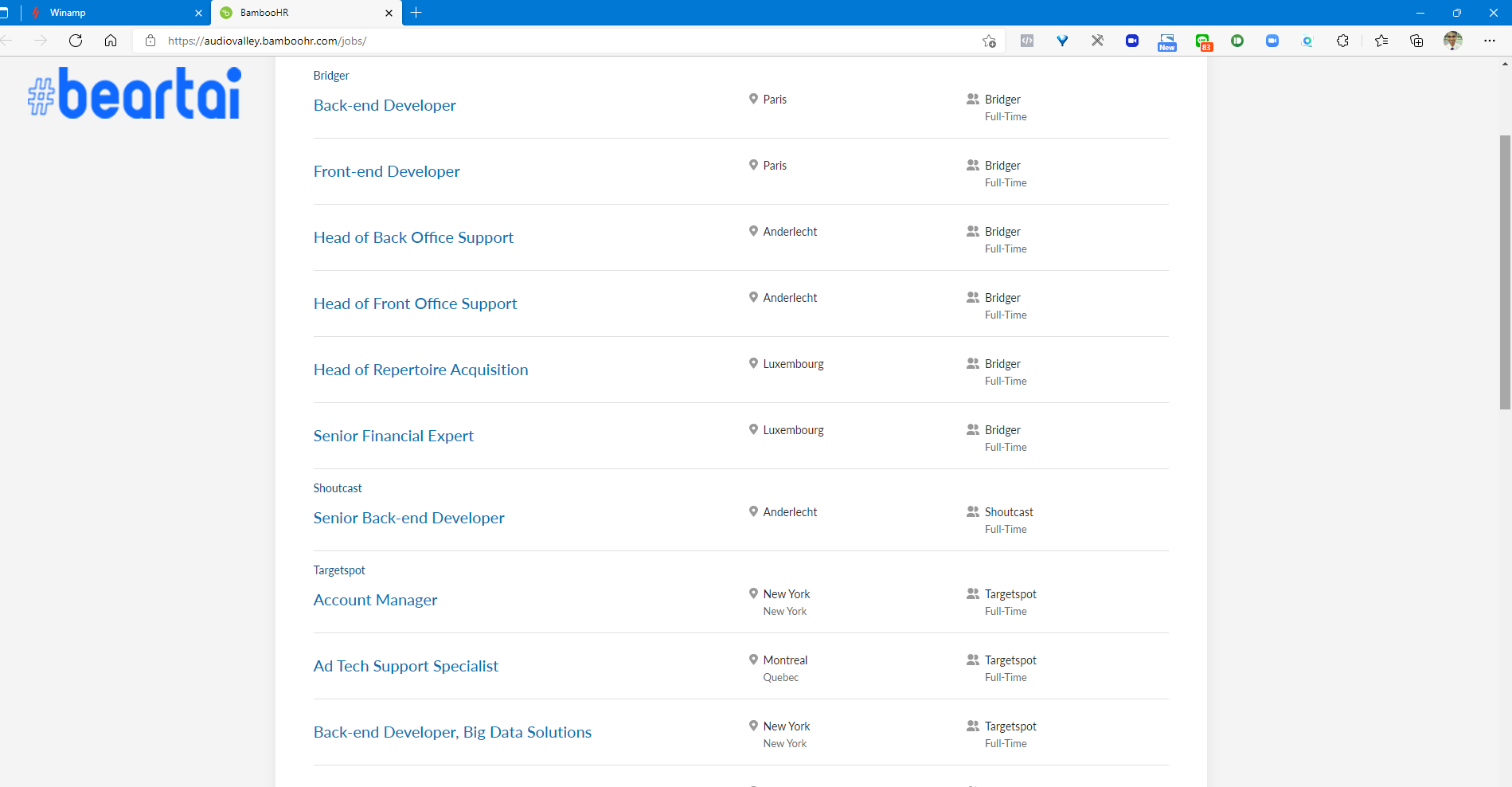
Task: Click Shoutcast department of Senior Back-end Developer
Action: coord(1009,512)
